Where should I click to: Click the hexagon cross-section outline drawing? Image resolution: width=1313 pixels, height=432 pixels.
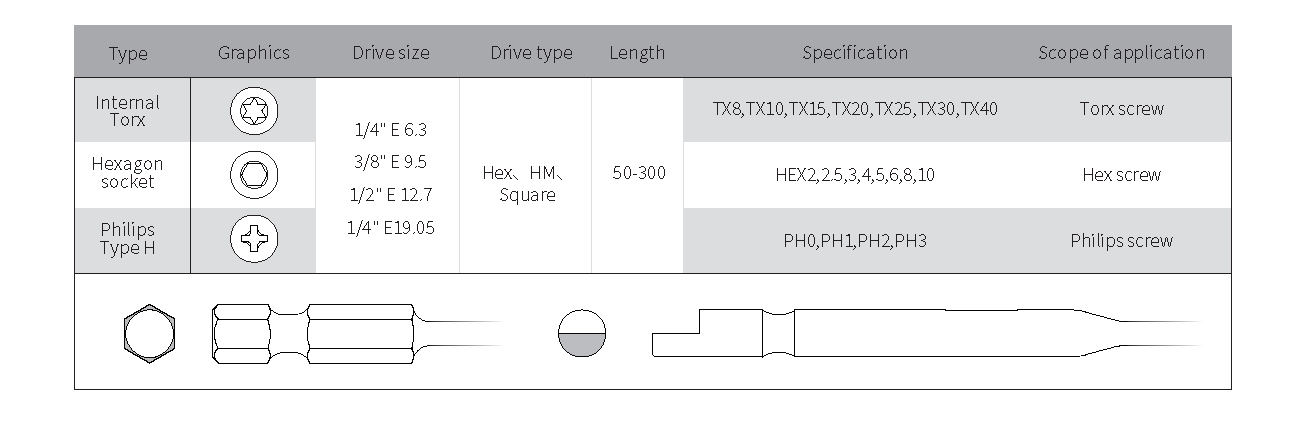[151, 332]
